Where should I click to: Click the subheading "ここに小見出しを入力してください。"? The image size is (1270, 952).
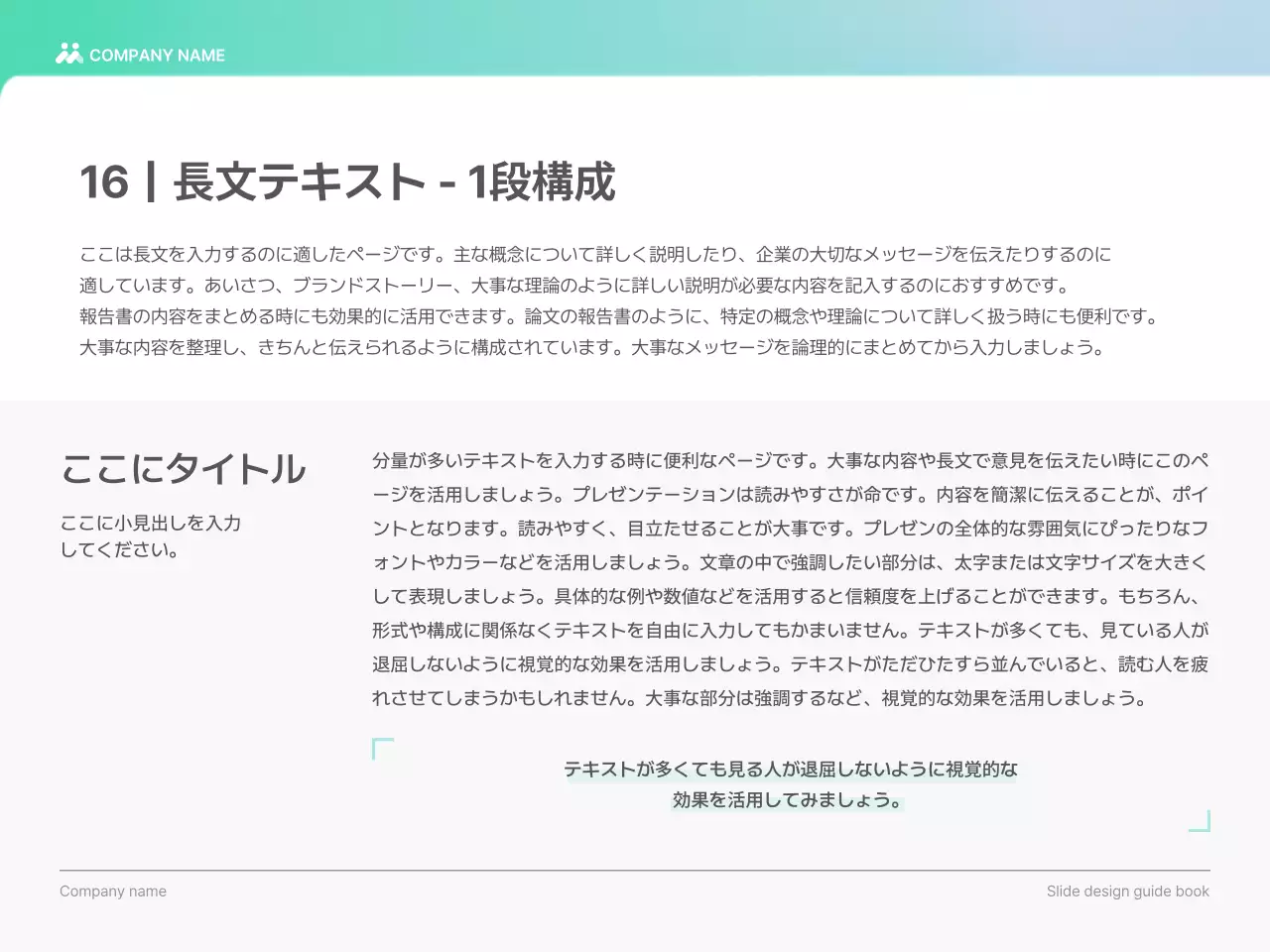[x=150, y=535]
